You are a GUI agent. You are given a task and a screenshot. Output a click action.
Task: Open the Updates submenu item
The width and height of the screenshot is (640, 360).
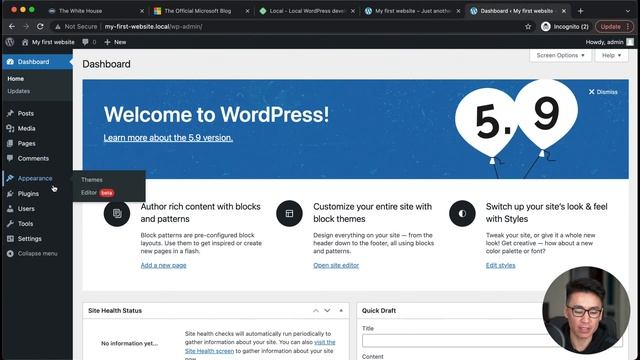point(19,91)
